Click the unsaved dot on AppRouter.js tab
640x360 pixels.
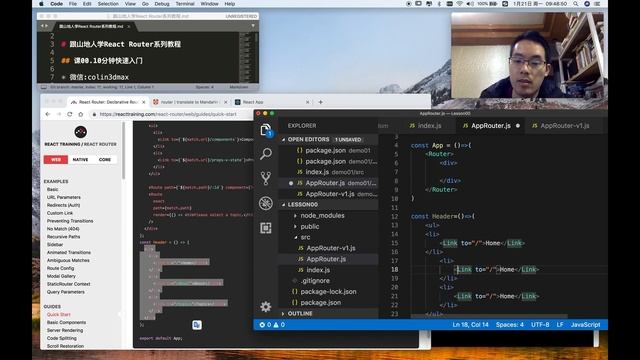click(x=518, y=126)
